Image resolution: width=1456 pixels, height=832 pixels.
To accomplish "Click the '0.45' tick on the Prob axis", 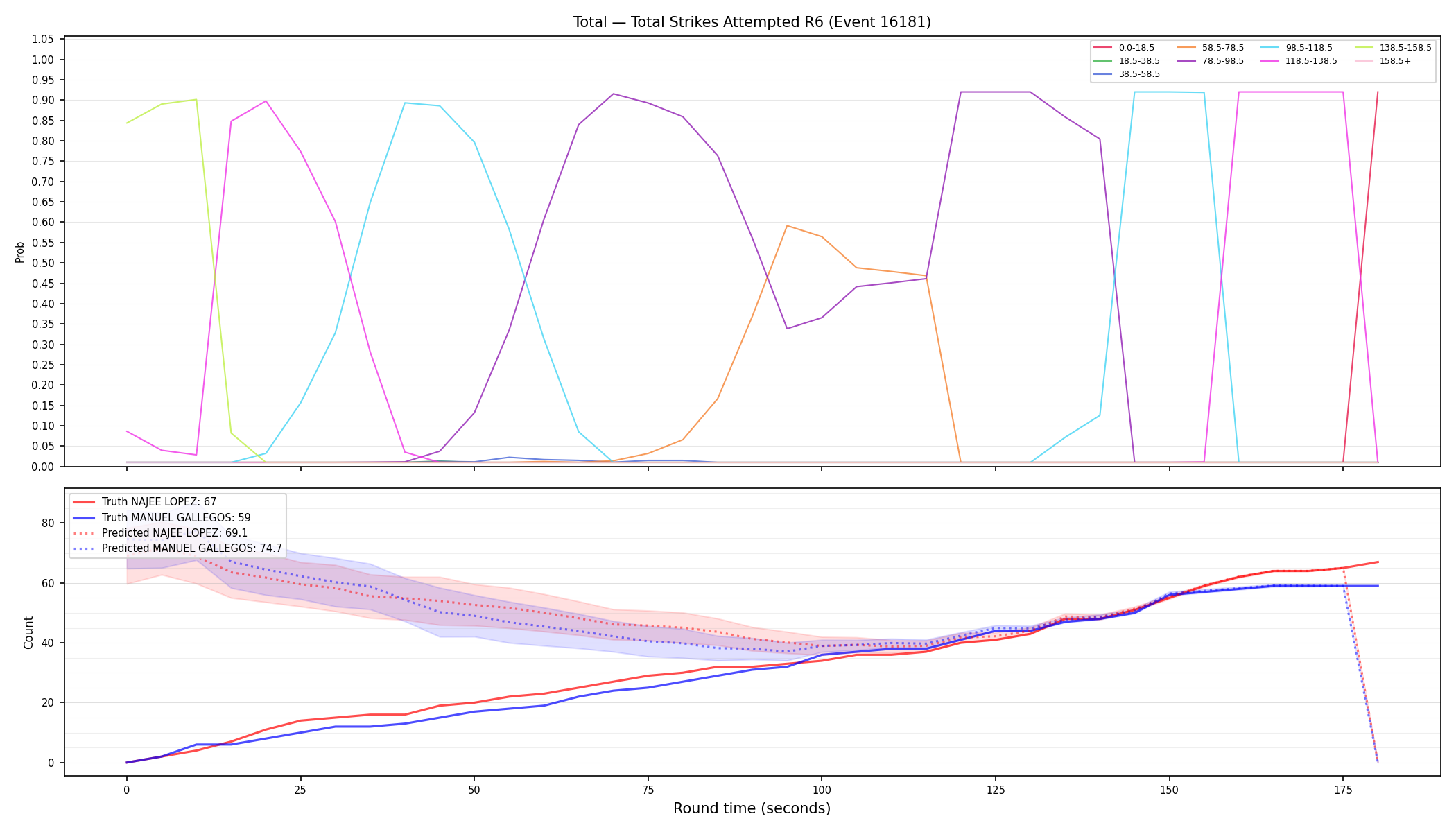I will point(43,284).
